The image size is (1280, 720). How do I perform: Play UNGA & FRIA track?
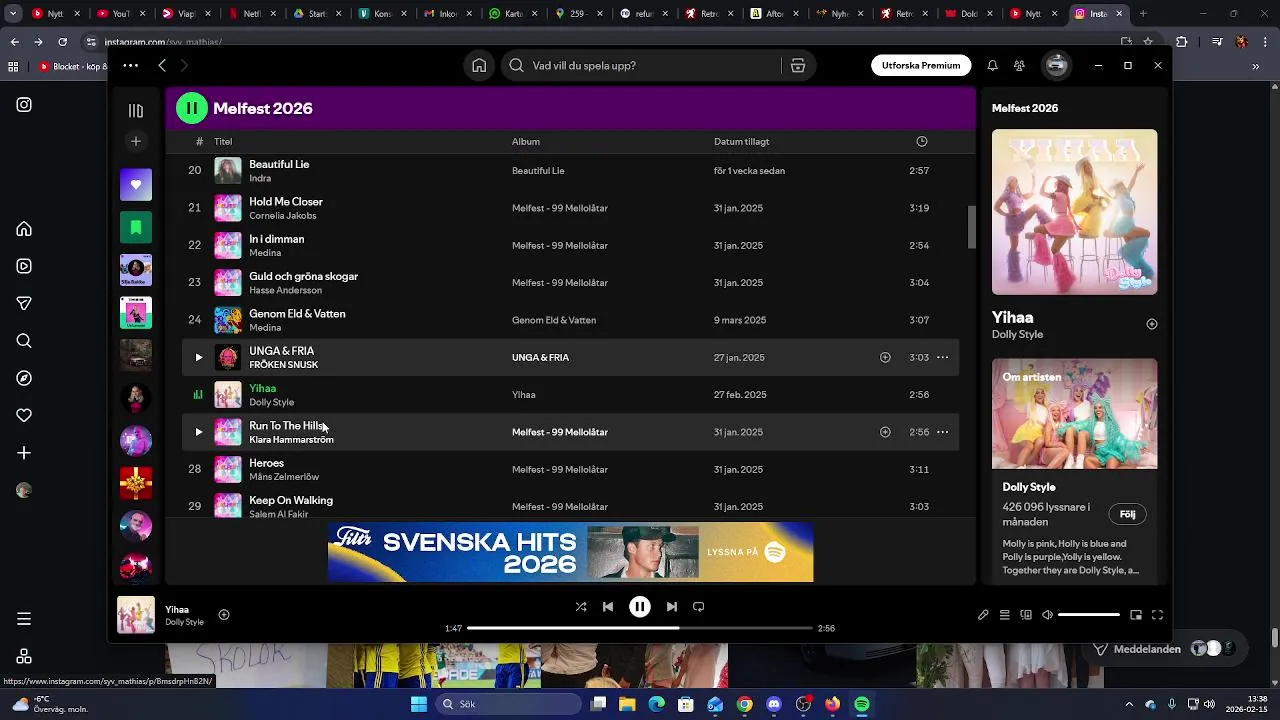tap(198, 357)
